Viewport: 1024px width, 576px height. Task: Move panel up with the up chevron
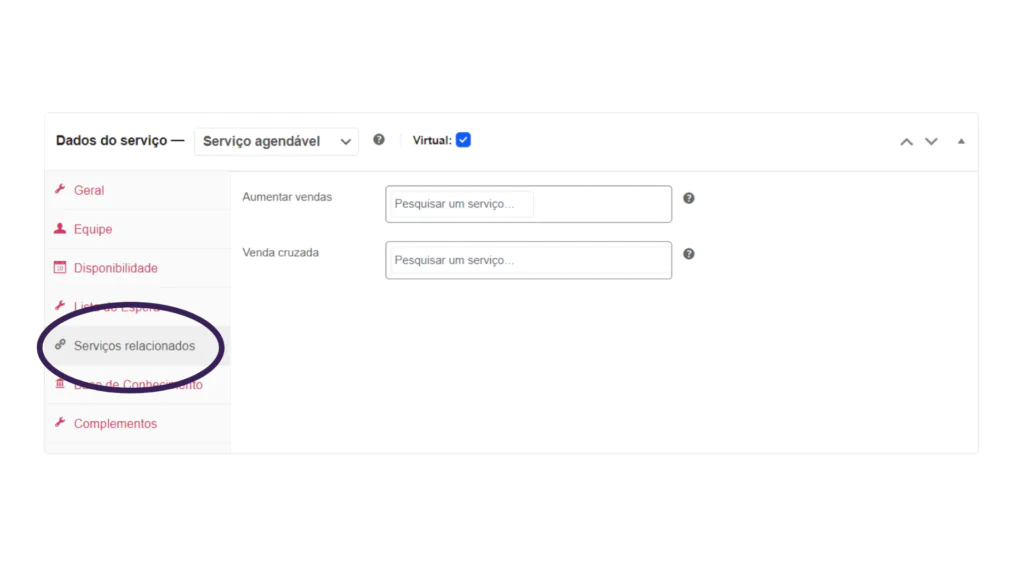(x=906, y=142)
